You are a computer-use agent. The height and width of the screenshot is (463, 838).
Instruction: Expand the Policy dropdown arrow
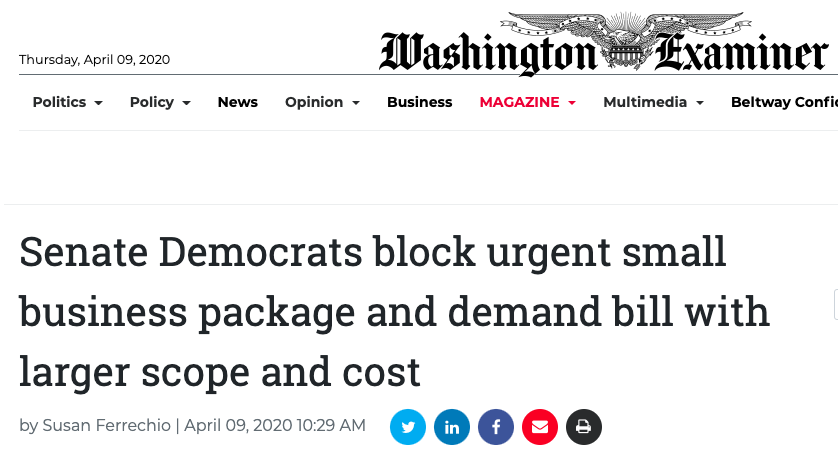pyautogui.click(x=187, y=103)
